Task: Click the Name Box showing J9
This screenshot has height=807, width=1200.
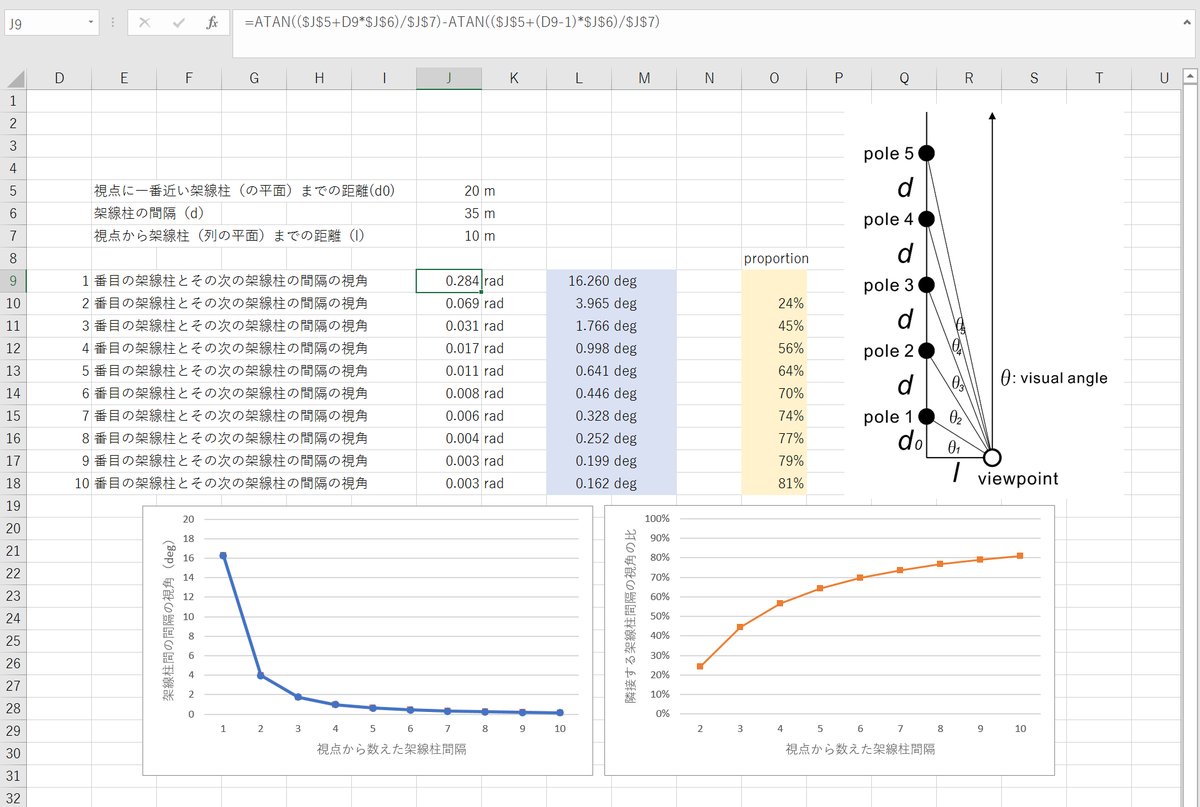Action: coord(44,22)
